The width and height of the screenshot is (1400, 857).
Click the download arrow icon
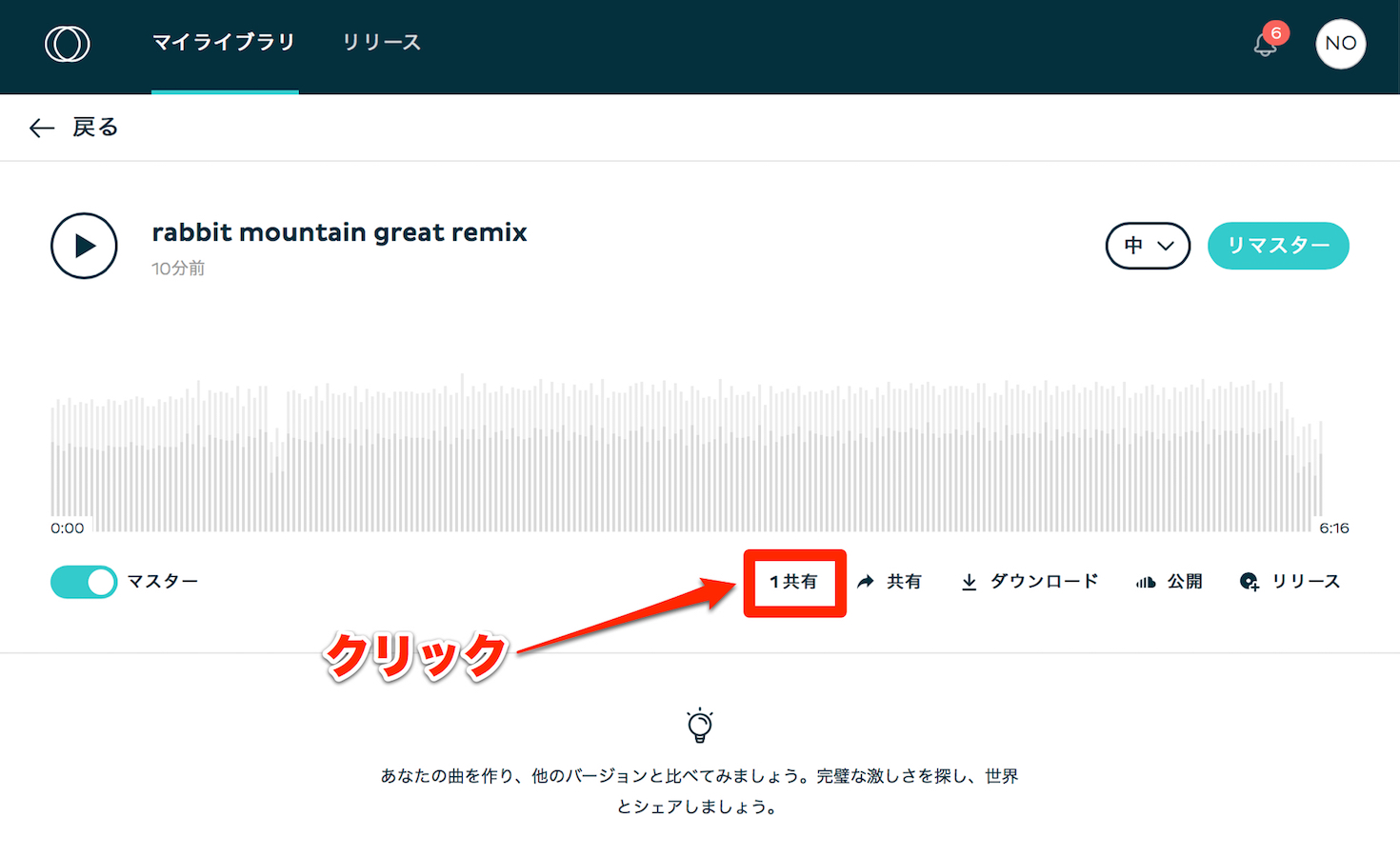969,582
